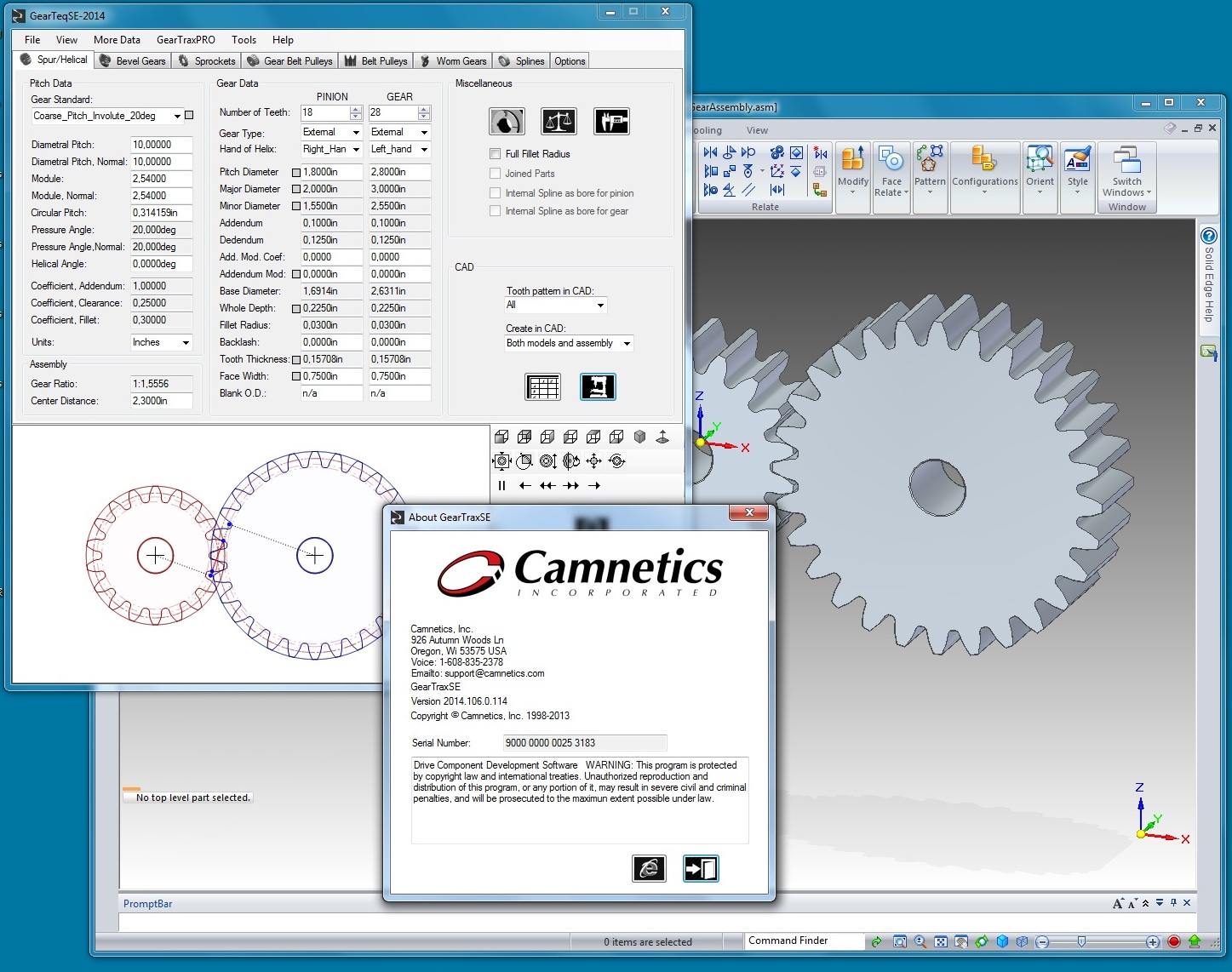
Task: Open the GearTraxPRO menu
Action: click(186, 40)
